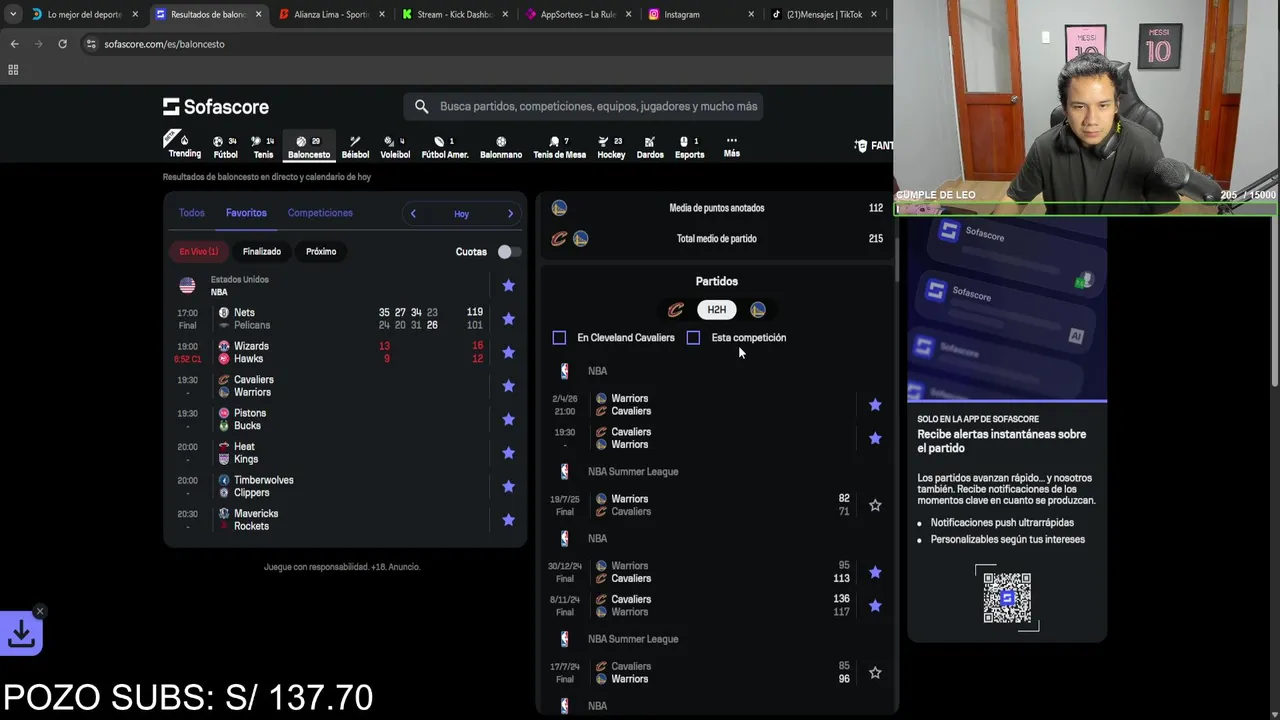The height and width of the screenshot is (720, 1280).
Task: Open the Más sports menu
Action: coord(732,147)
